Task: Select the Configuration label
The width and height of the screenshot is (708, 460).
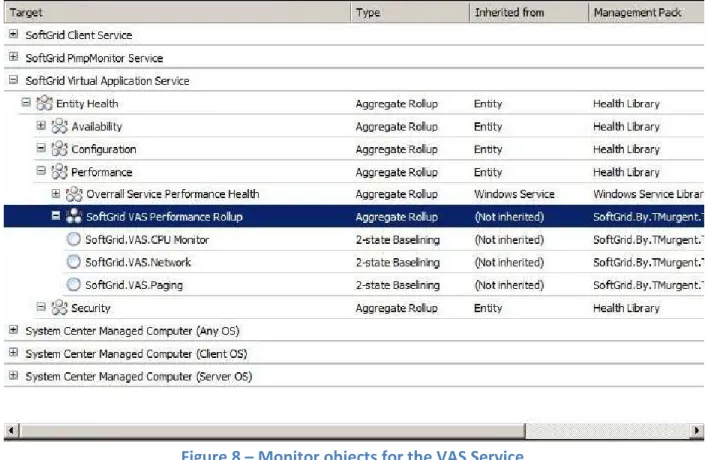Action: click(x=103, y=149)
